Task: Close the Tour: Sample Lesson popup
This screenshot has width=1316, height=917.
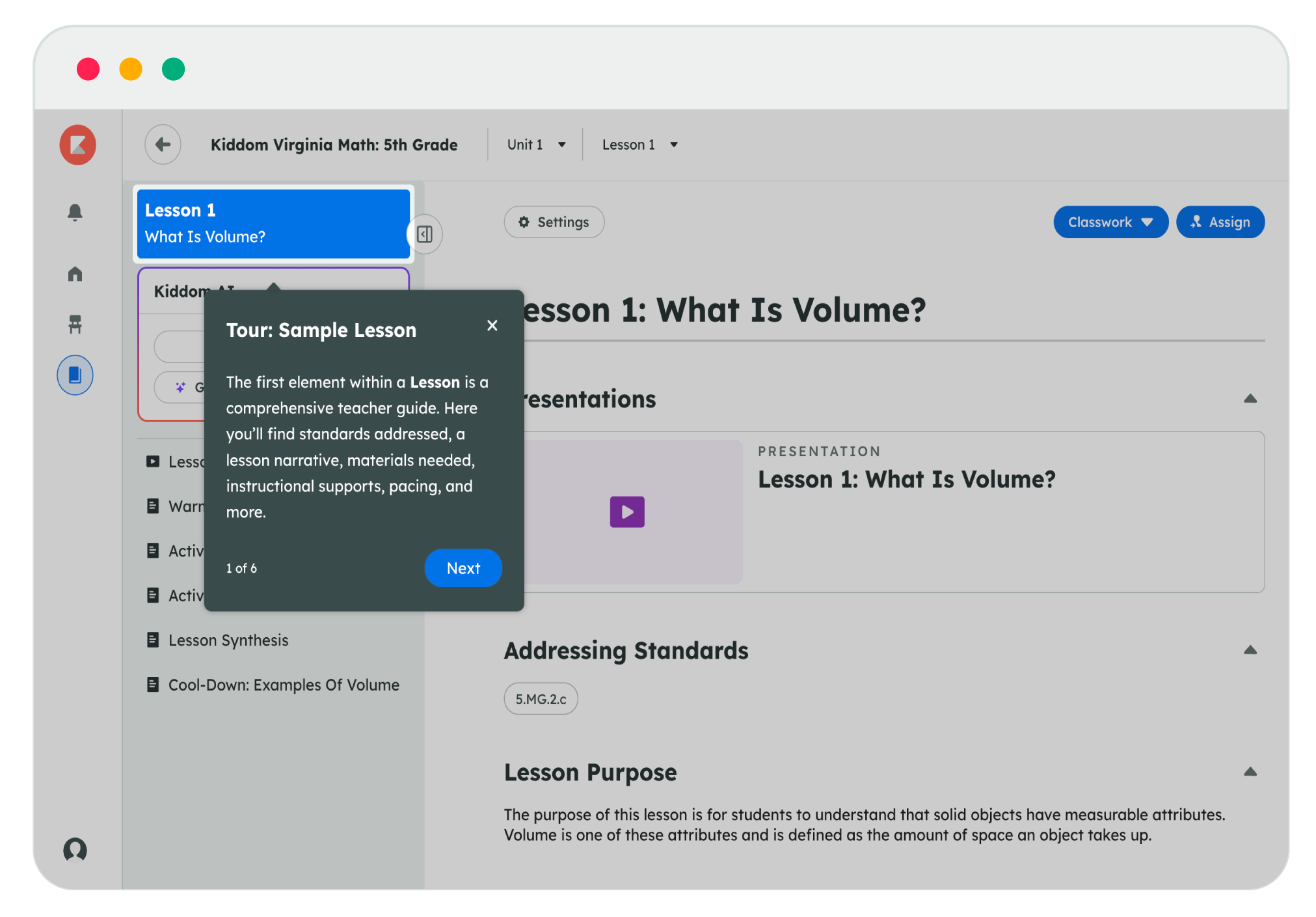Action: (x=492, y=325)
